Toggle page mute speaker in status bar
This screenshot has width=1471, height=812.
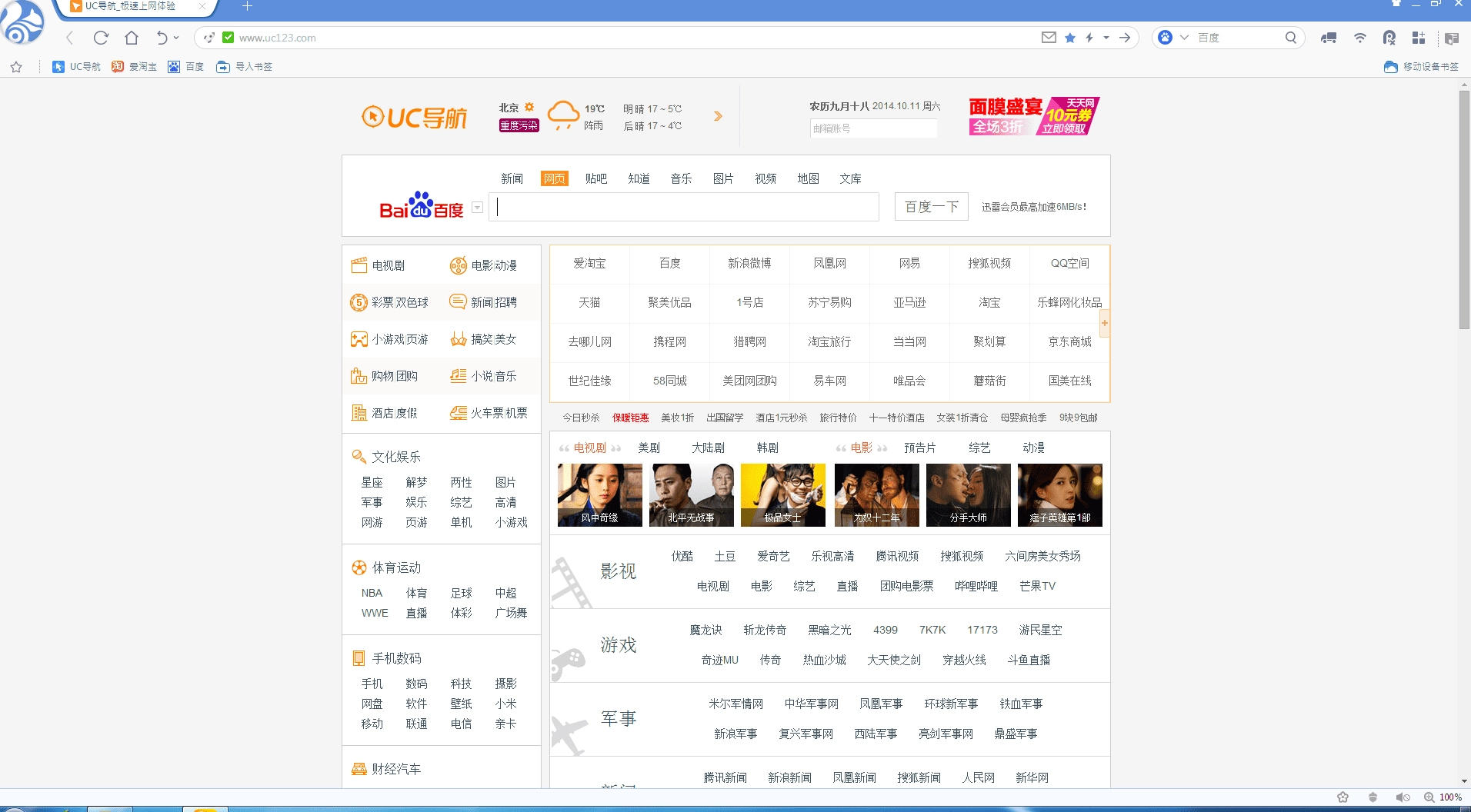(x=1403, y=797)
